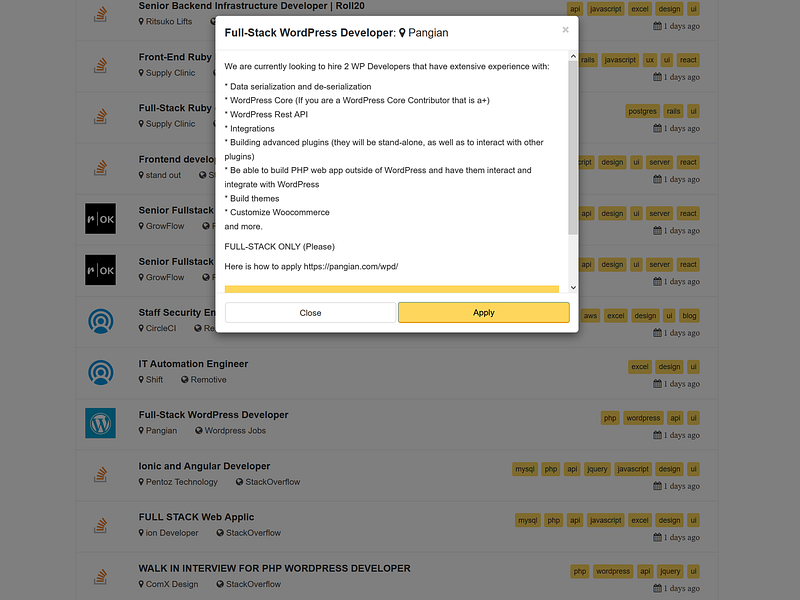Screen dimensions: 800x600
Task: Click calendar icon of IT Automation Engineer row
Action: [658, 384]
